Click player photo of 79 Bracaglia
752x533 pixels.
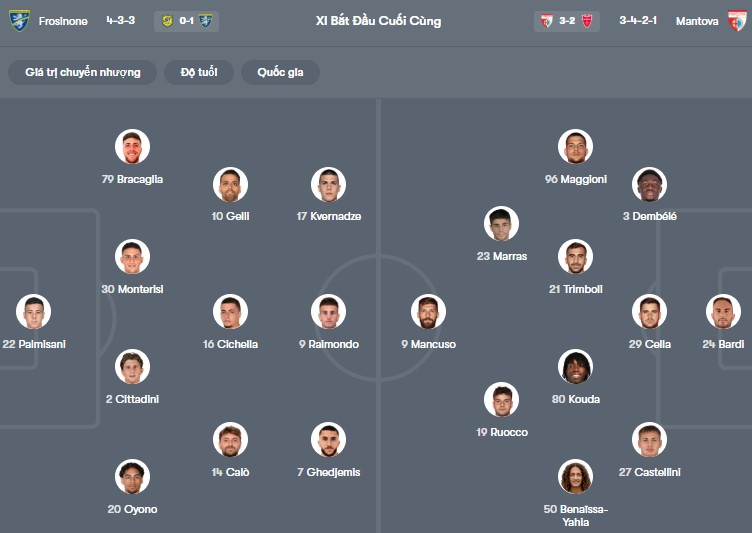(x=132, y=146)
